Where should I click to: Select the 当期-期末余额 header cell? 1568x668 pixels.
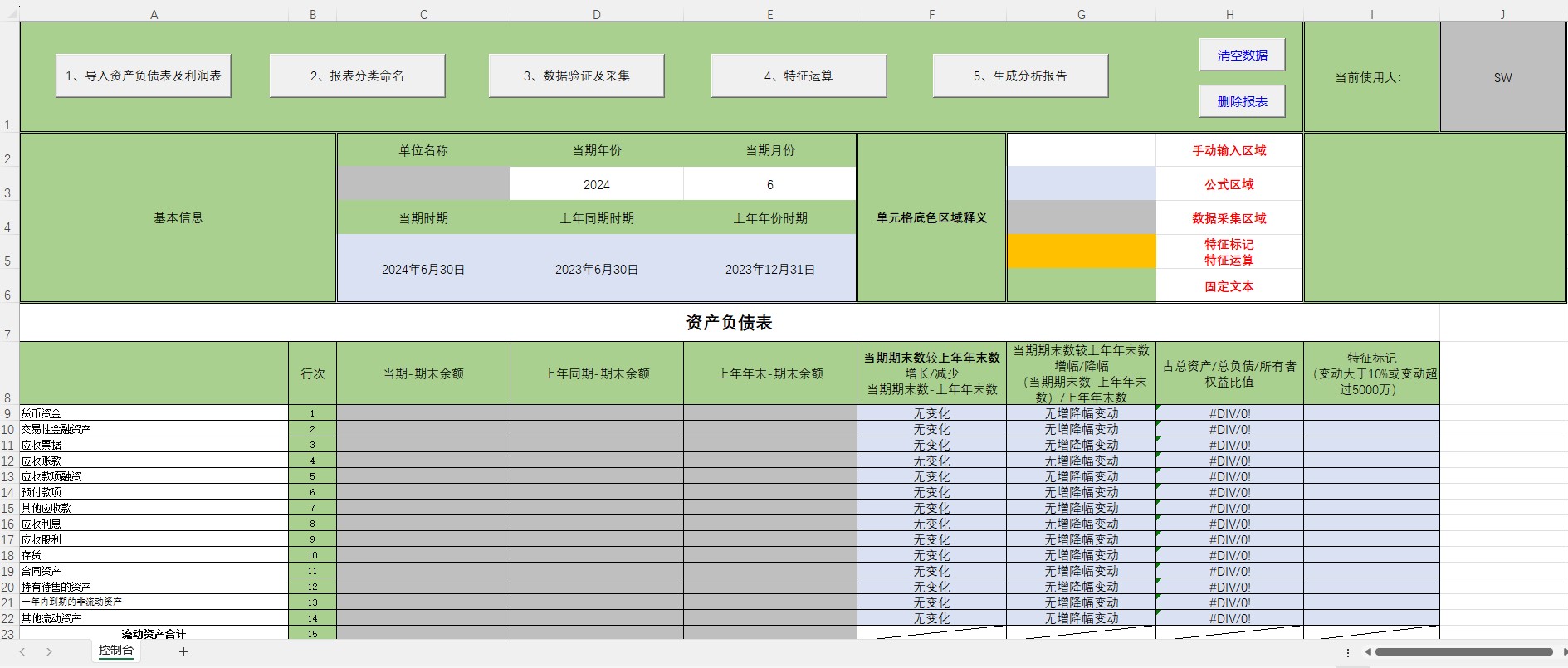click(423, 373)
